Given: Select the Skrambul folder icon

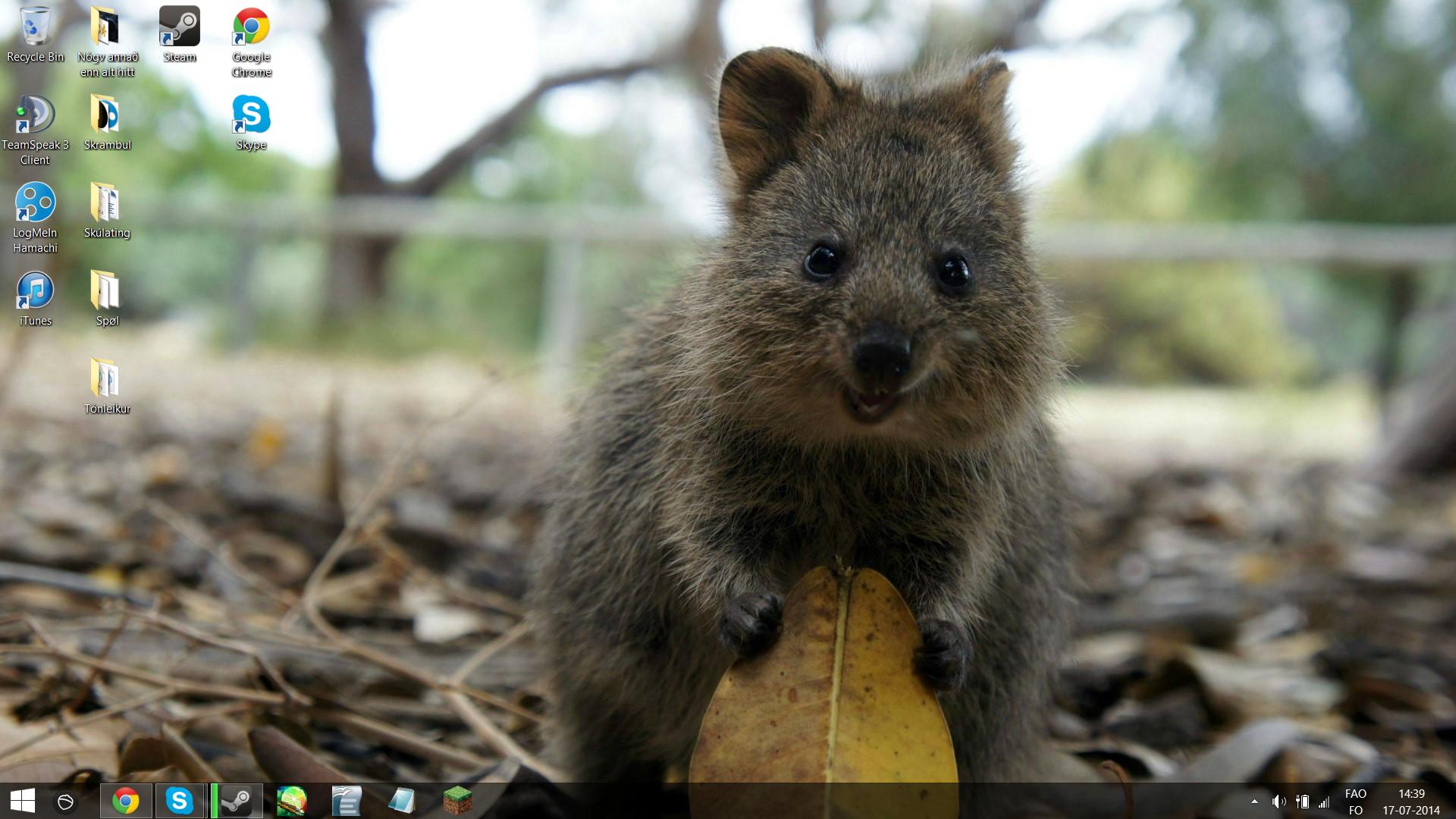Looking at the screenshot, I should (108, 123).
